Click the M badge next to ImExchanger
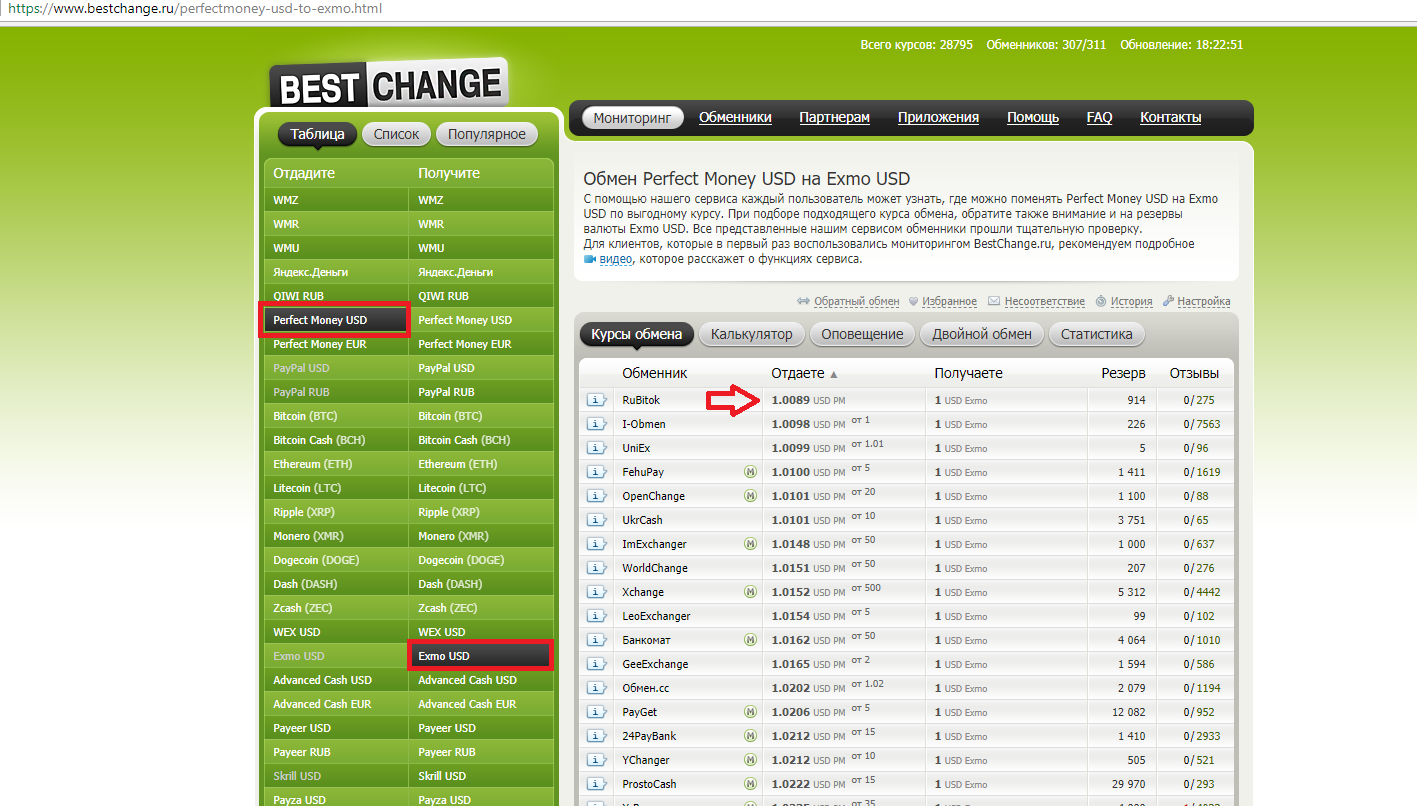 pos(750,544)
